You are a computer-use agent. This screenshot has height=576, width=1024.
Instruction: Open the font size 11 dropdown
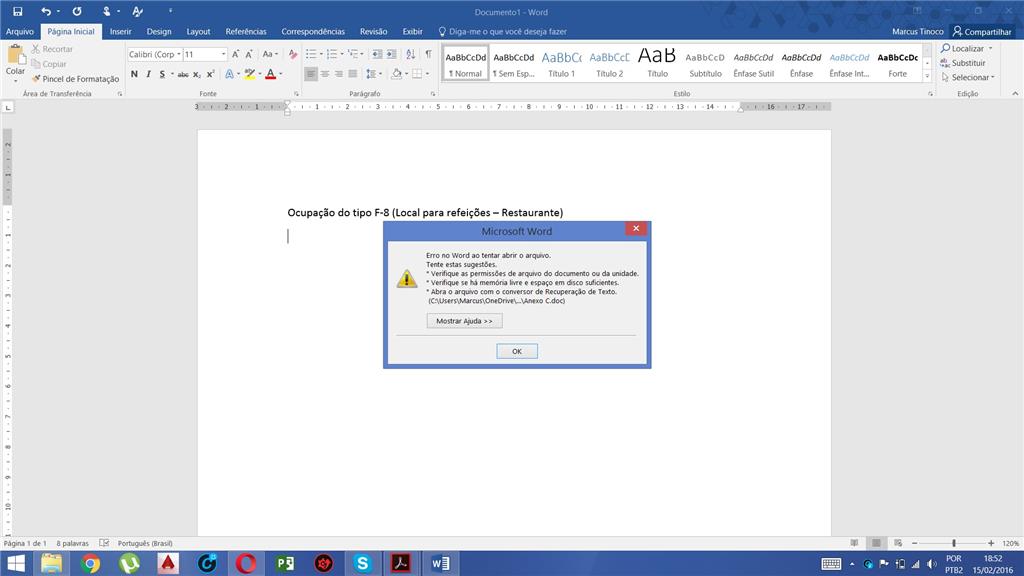coord(223,54)
